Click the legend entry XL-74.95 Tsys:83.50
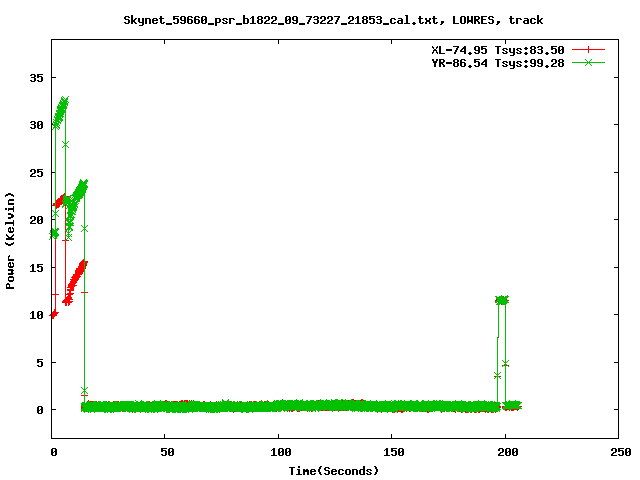The height and width of the screenshot is (480, 640). click(498, 50)
